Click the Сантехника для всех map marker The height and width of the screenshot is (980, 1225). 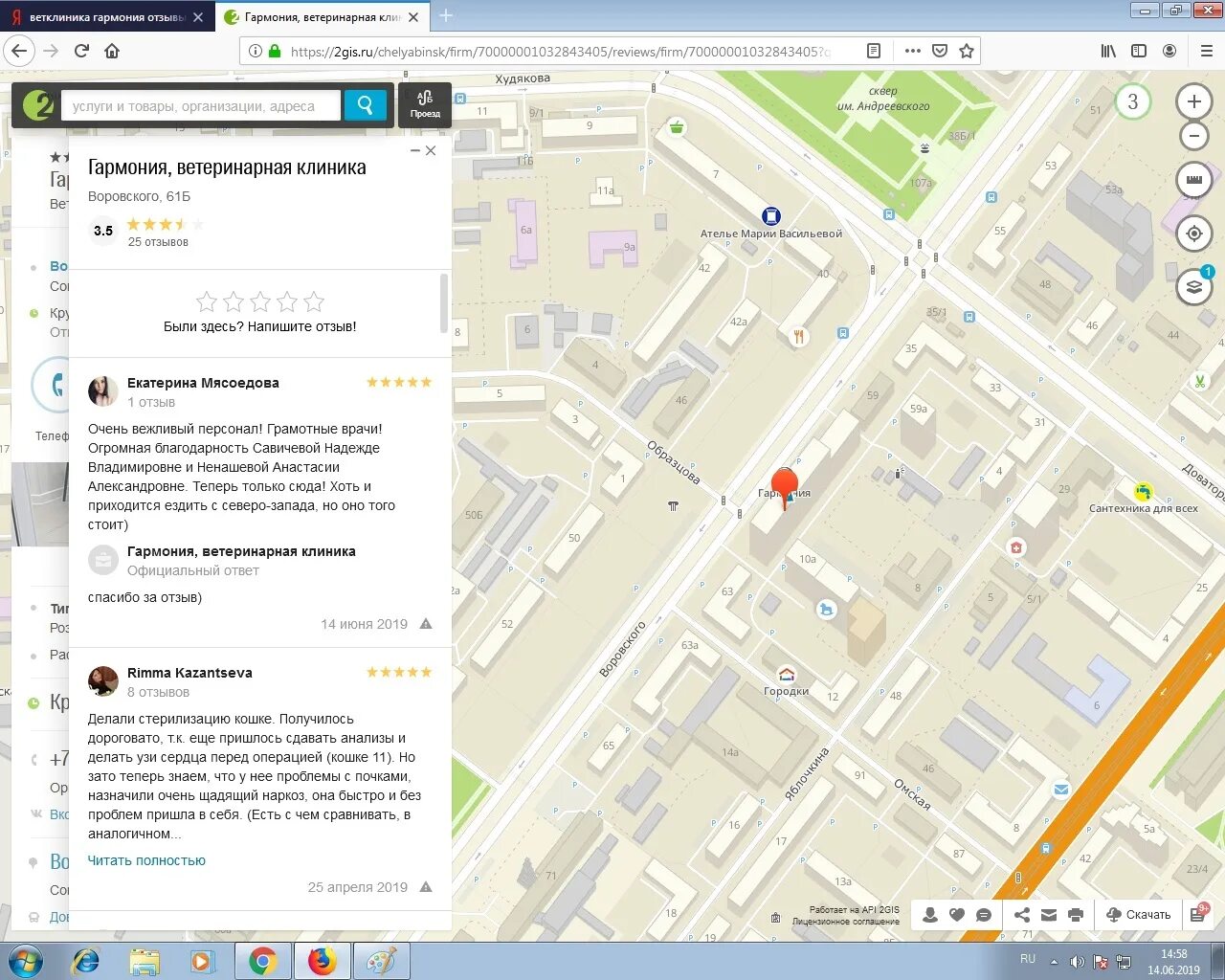1143,492
